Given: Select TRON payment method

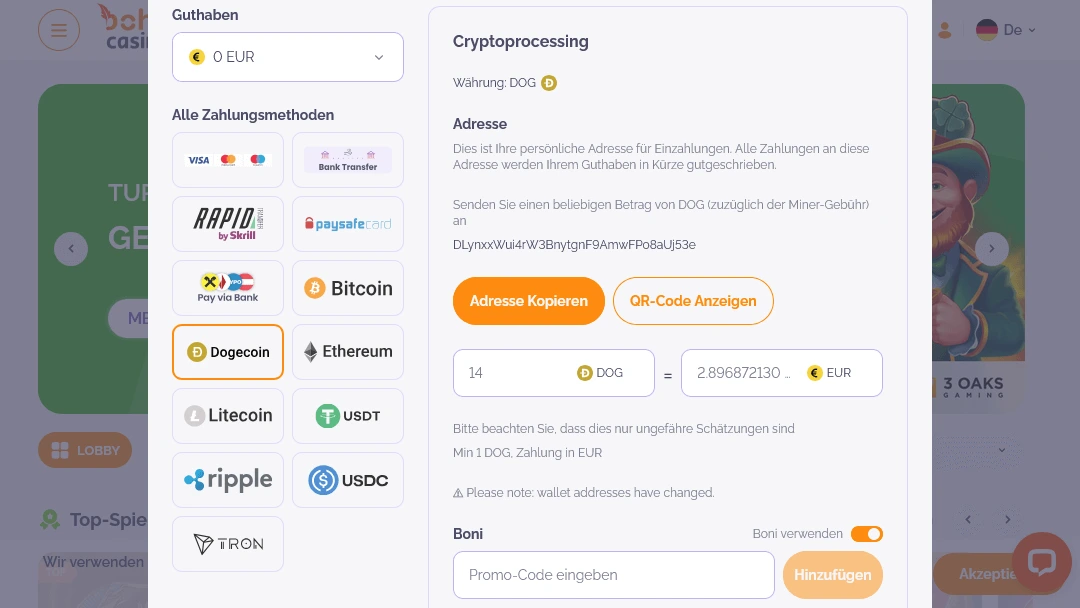Looking at the screenshot, I should 228,544.
